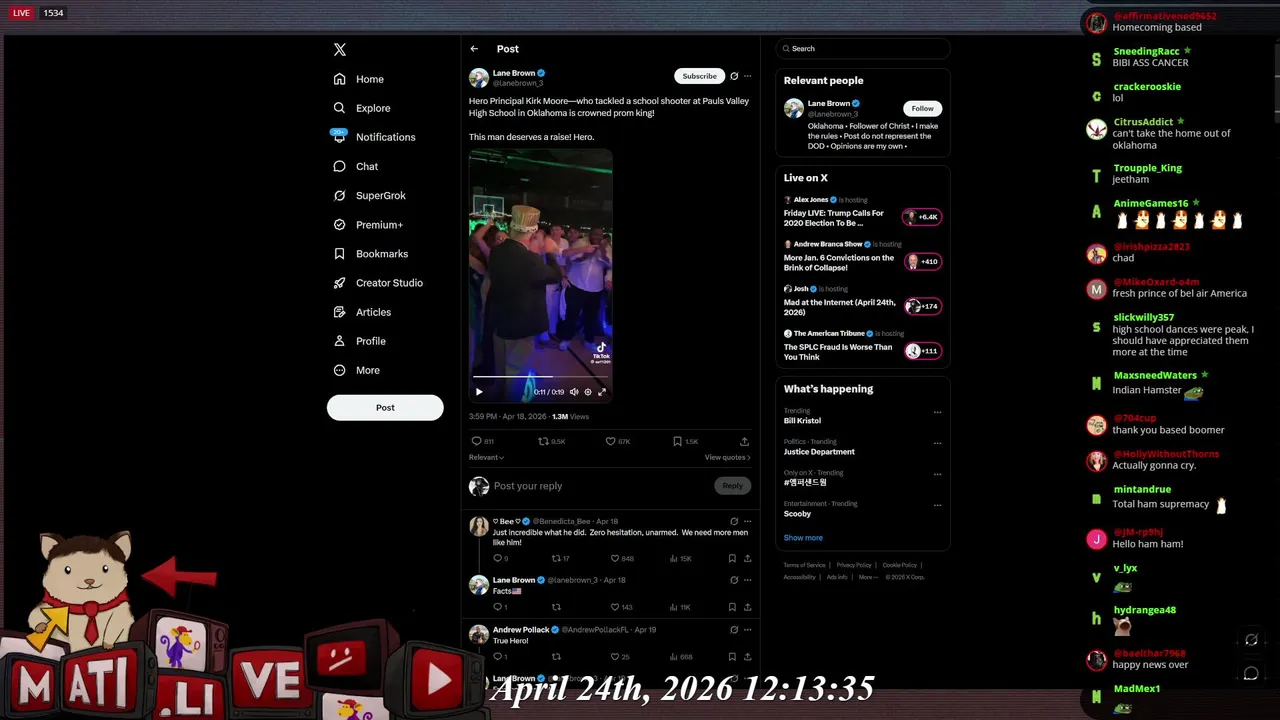The image size is (1280, 720).
Task: Mute the video's volume
Action: tap(574, 392)
